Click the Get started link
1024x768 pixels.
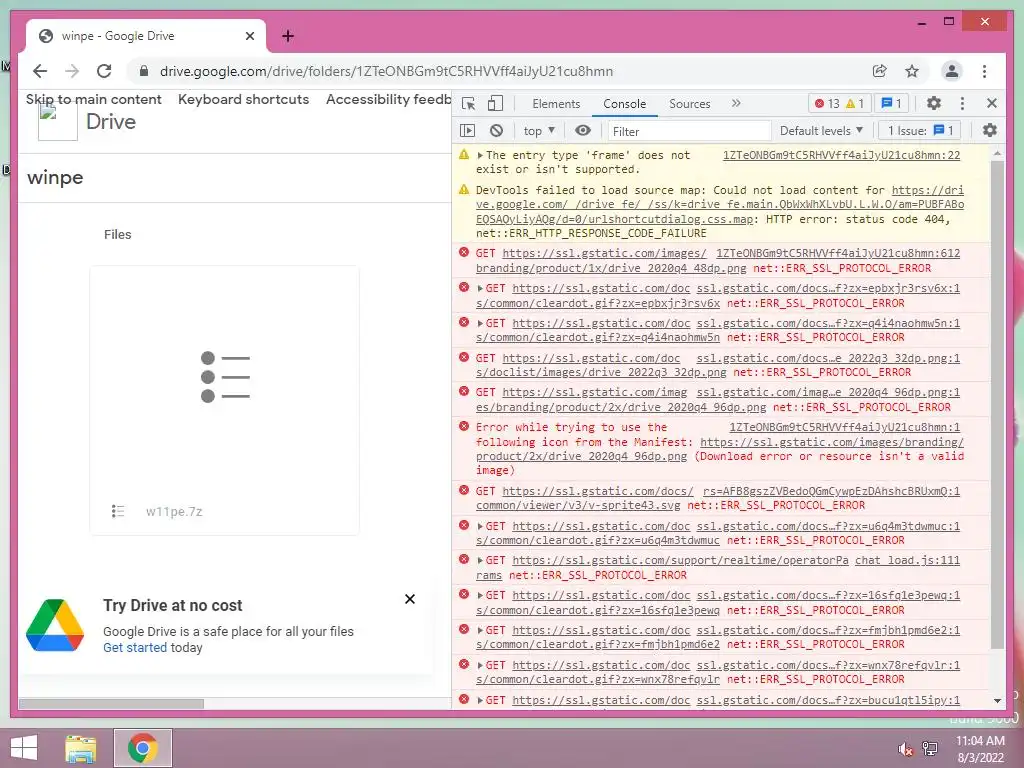135,647
